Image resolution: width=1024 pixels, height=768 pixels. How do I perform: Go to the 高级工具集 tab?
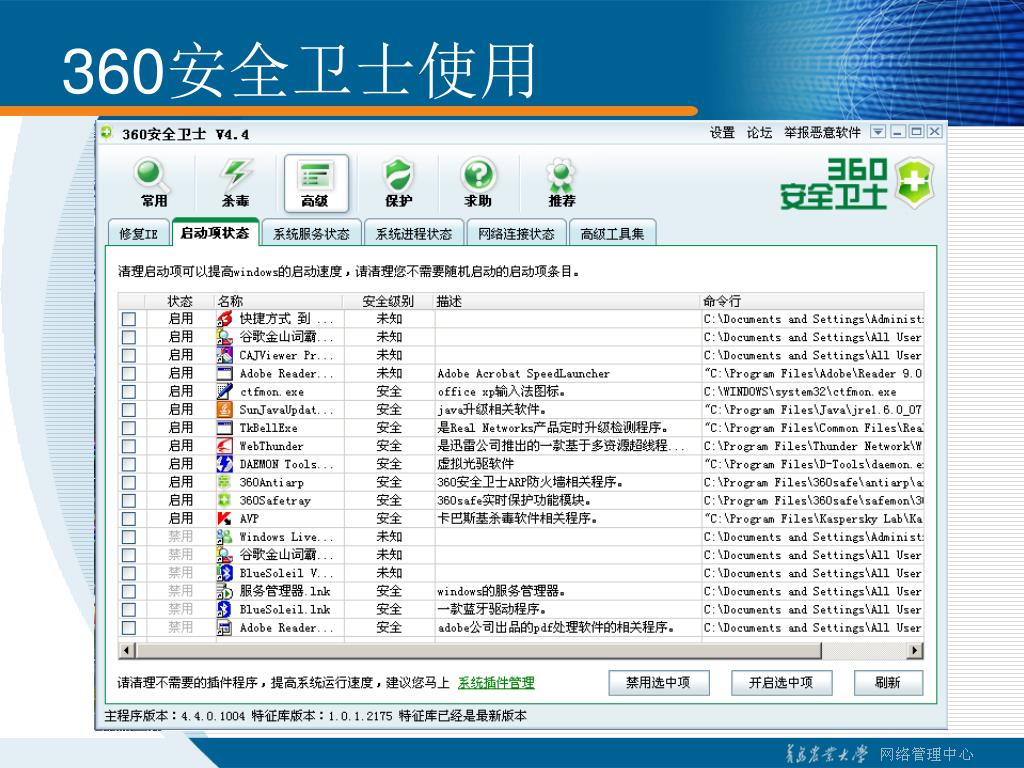tap(613, 233)
